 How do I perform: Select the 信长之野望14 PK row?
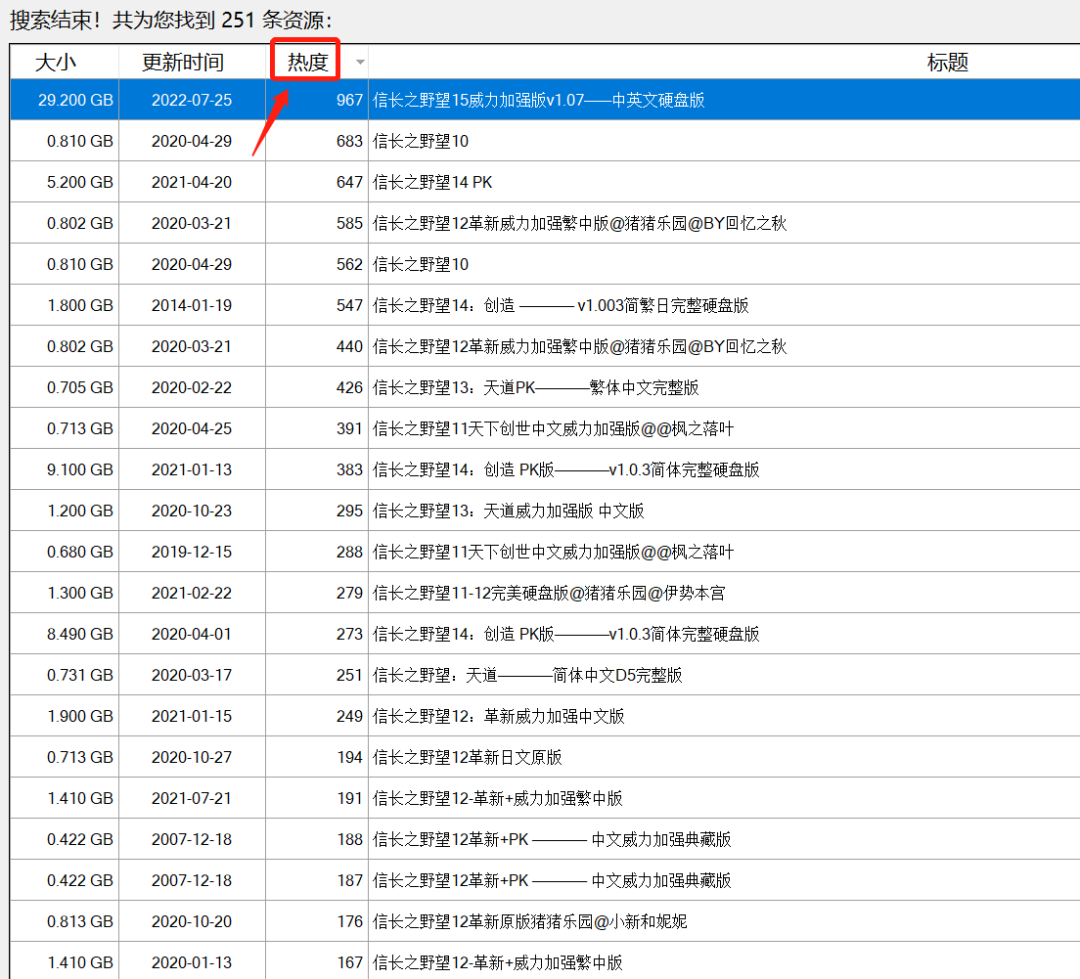[545, 182]
